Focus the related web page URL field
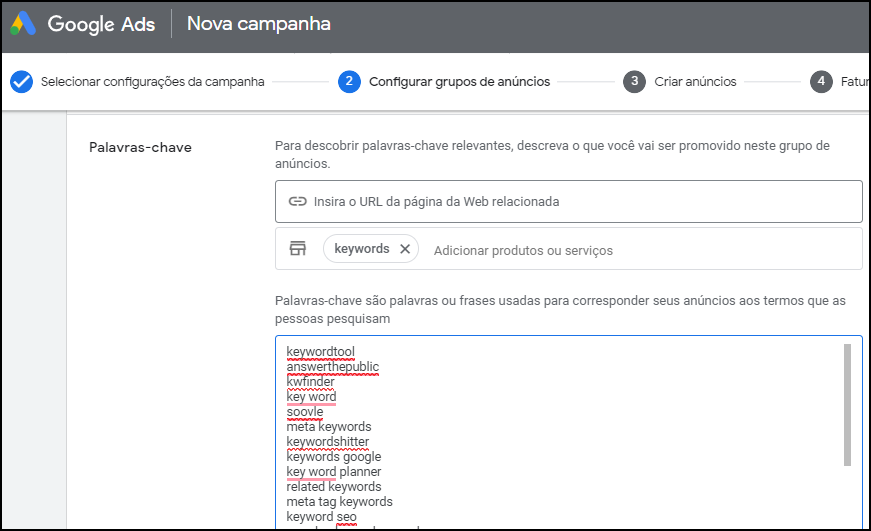871x531 pixels. (x=568, y=202)
